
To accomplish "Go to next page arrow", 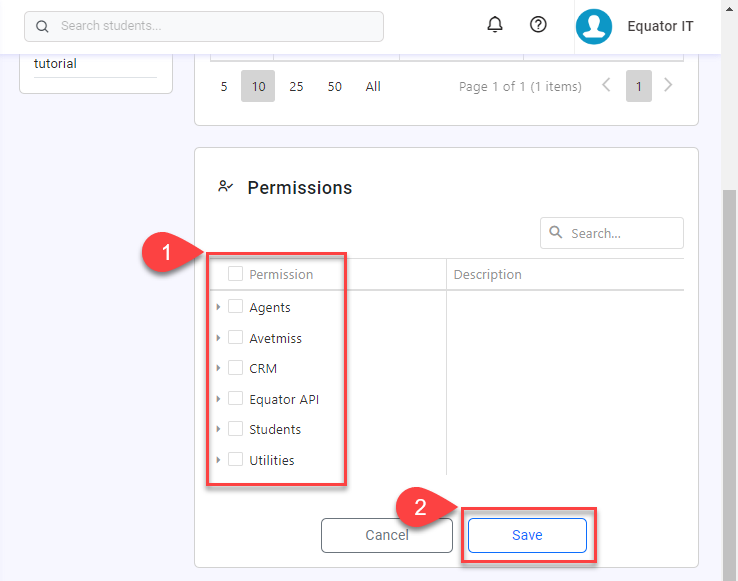I will click(668, 86).
